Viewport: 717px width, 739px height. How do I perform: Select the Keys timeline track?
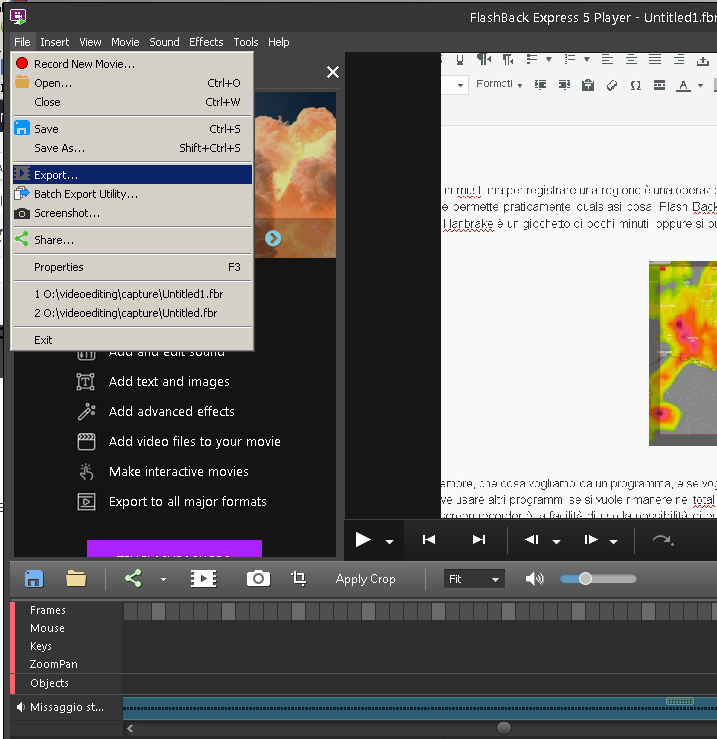[41, 646]
